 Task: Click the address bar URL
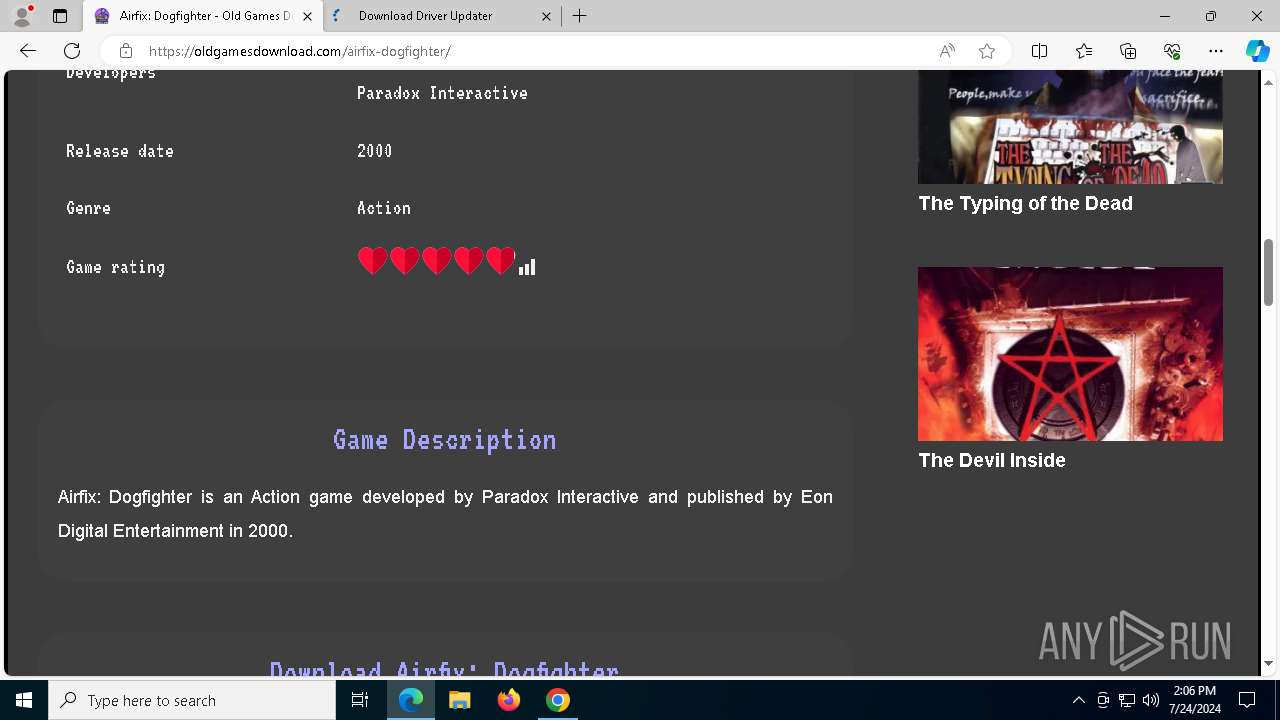pyautogui.click(x=299, y=51)
